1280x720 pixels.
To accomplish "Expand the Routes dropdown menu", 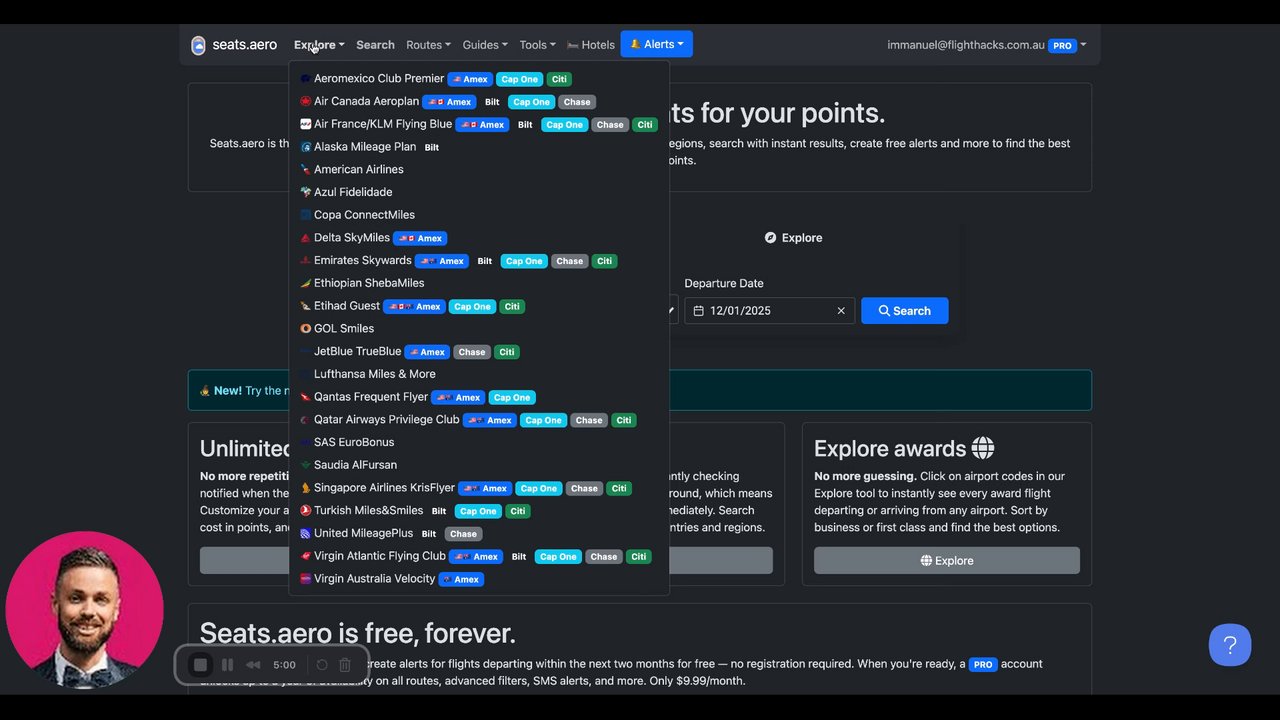I will point(428,45).
